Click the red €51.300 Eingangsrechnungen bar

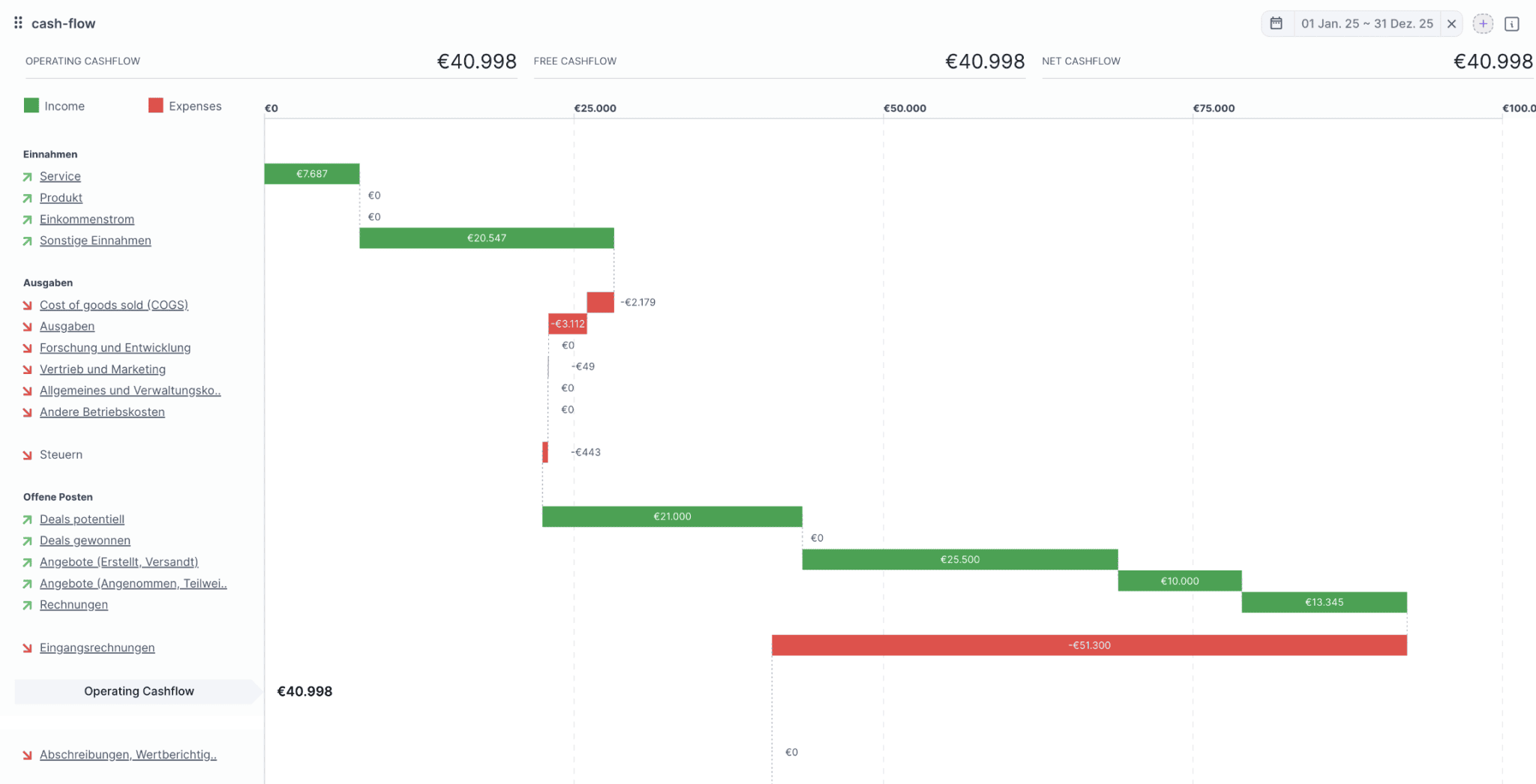coord(1089,645)
